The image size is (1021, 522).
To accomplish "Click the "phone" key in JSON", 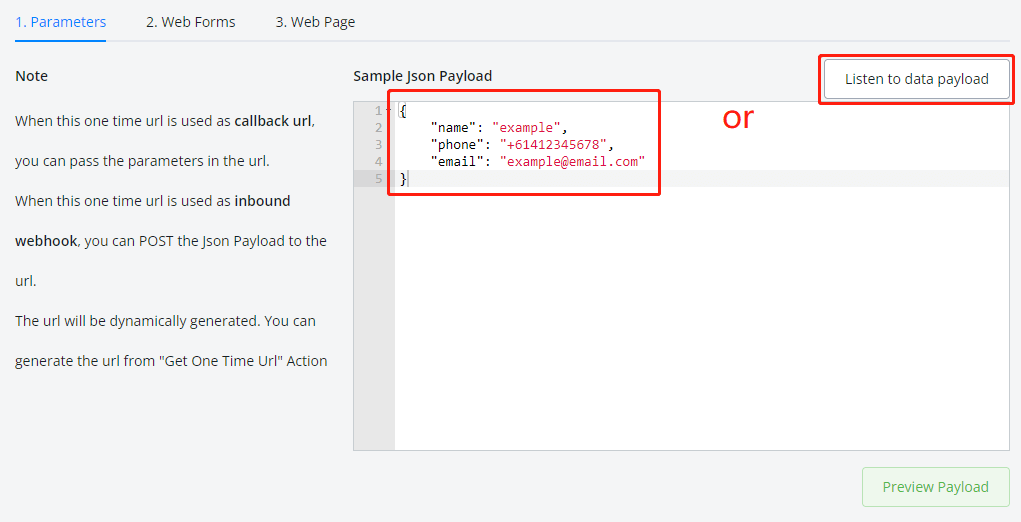I will [x=458, y=145].
